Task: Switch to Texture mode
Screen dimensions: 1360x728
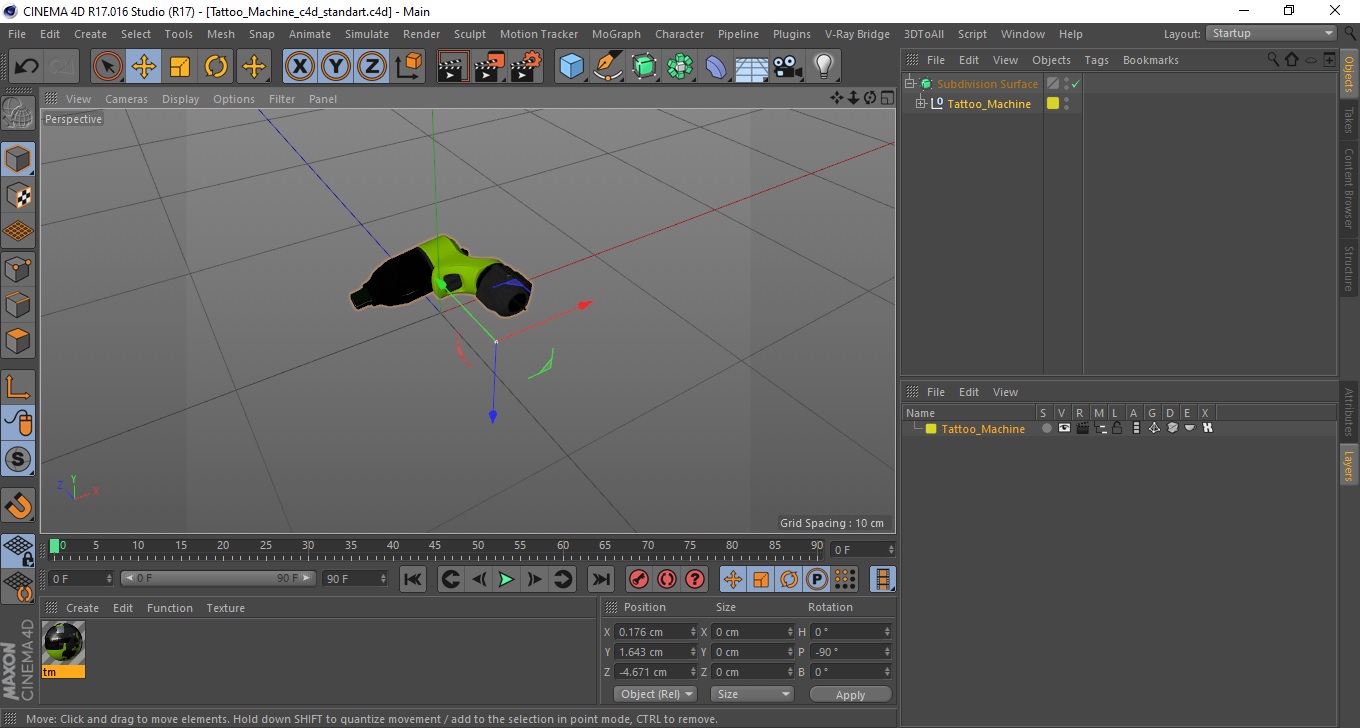Action: (x=18, y=195)
